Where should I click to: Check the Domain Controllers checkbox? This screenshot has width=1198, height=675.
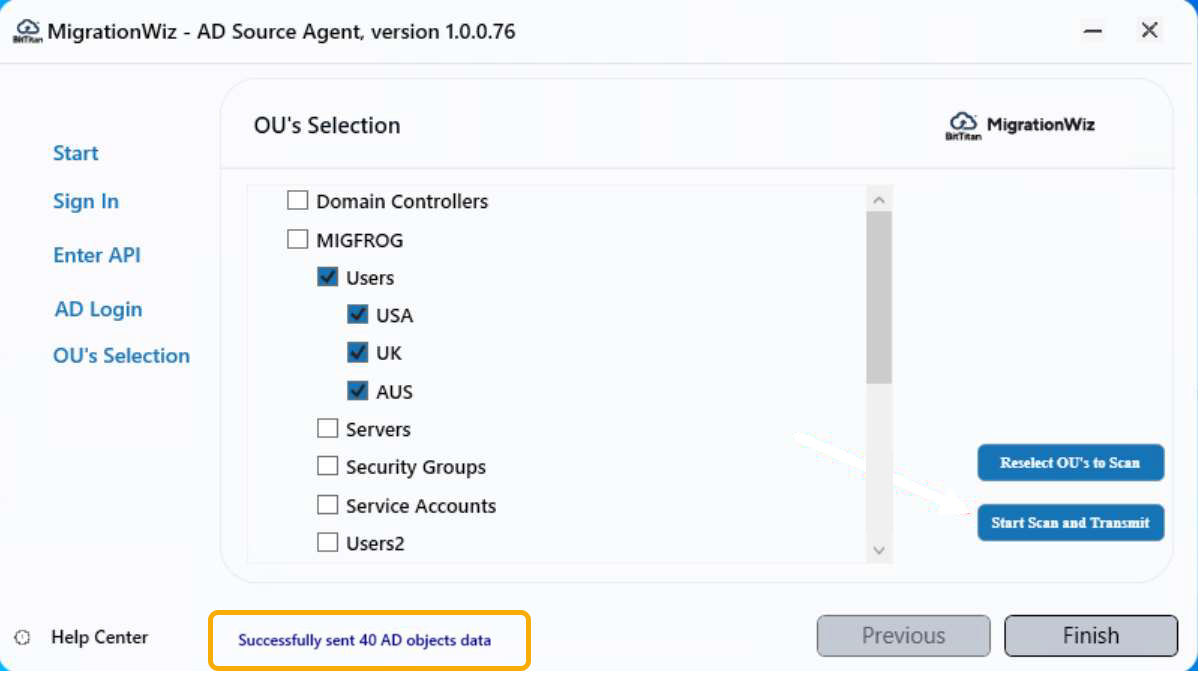pos(297,200)
